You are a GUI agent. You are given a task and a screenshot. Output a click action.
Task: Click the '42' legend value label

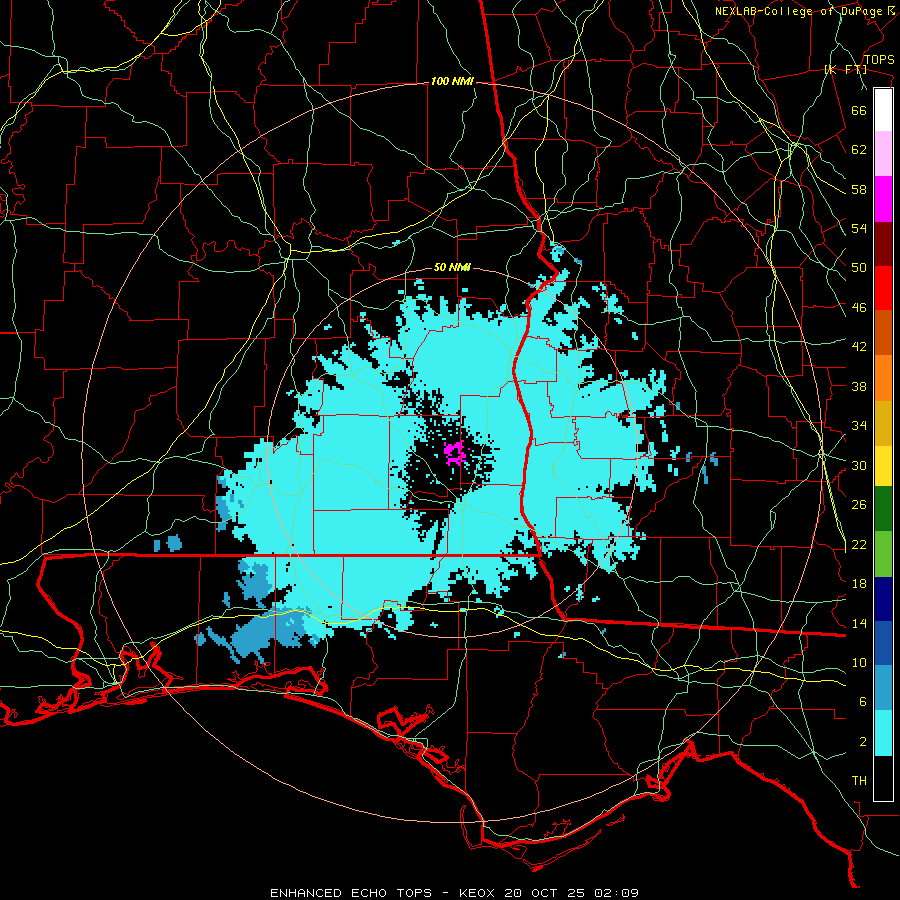859,347
